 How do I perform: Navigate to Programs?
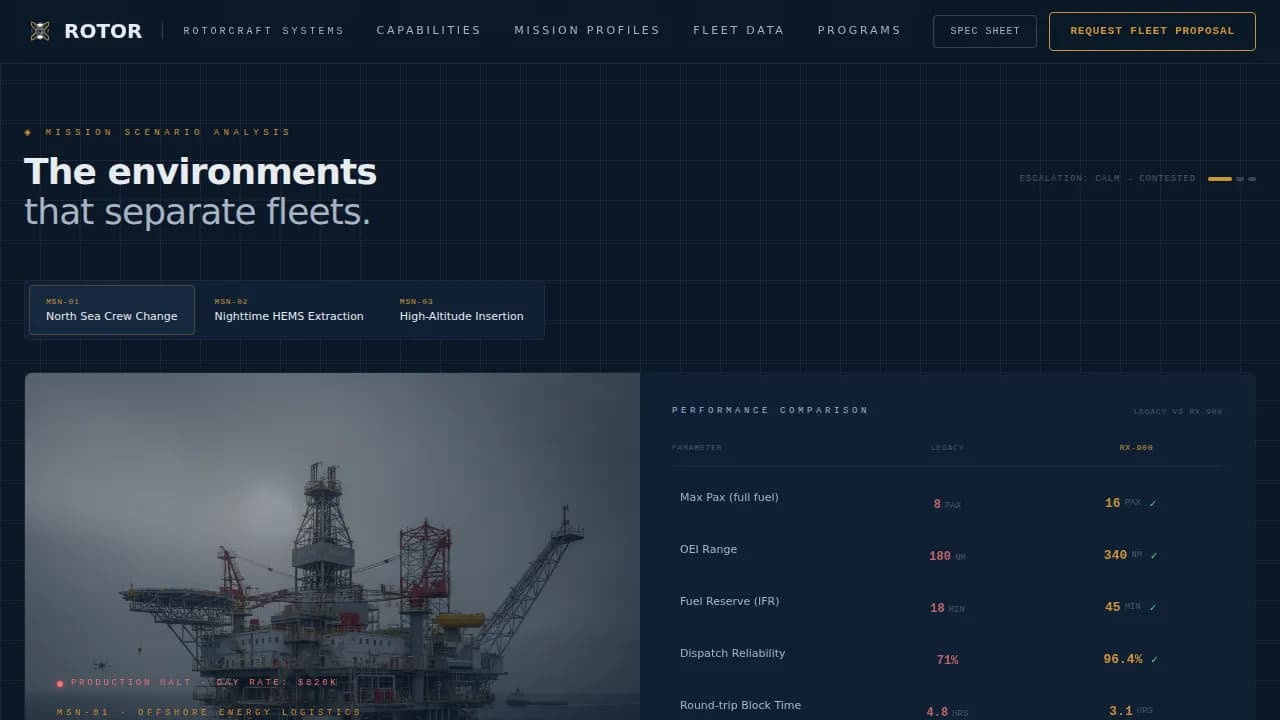(859, 31)
